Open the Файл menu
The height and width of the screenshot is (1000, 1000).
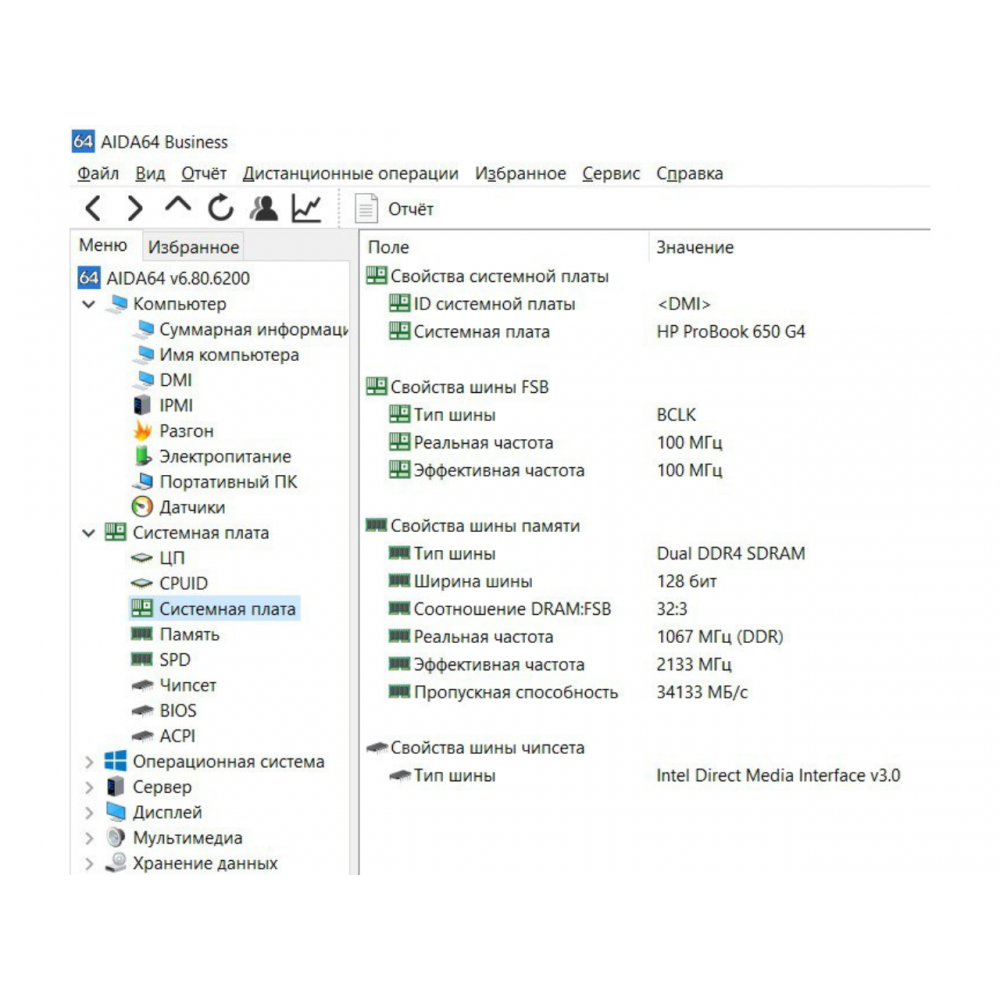pyautogui.click(x=98, y=173)
